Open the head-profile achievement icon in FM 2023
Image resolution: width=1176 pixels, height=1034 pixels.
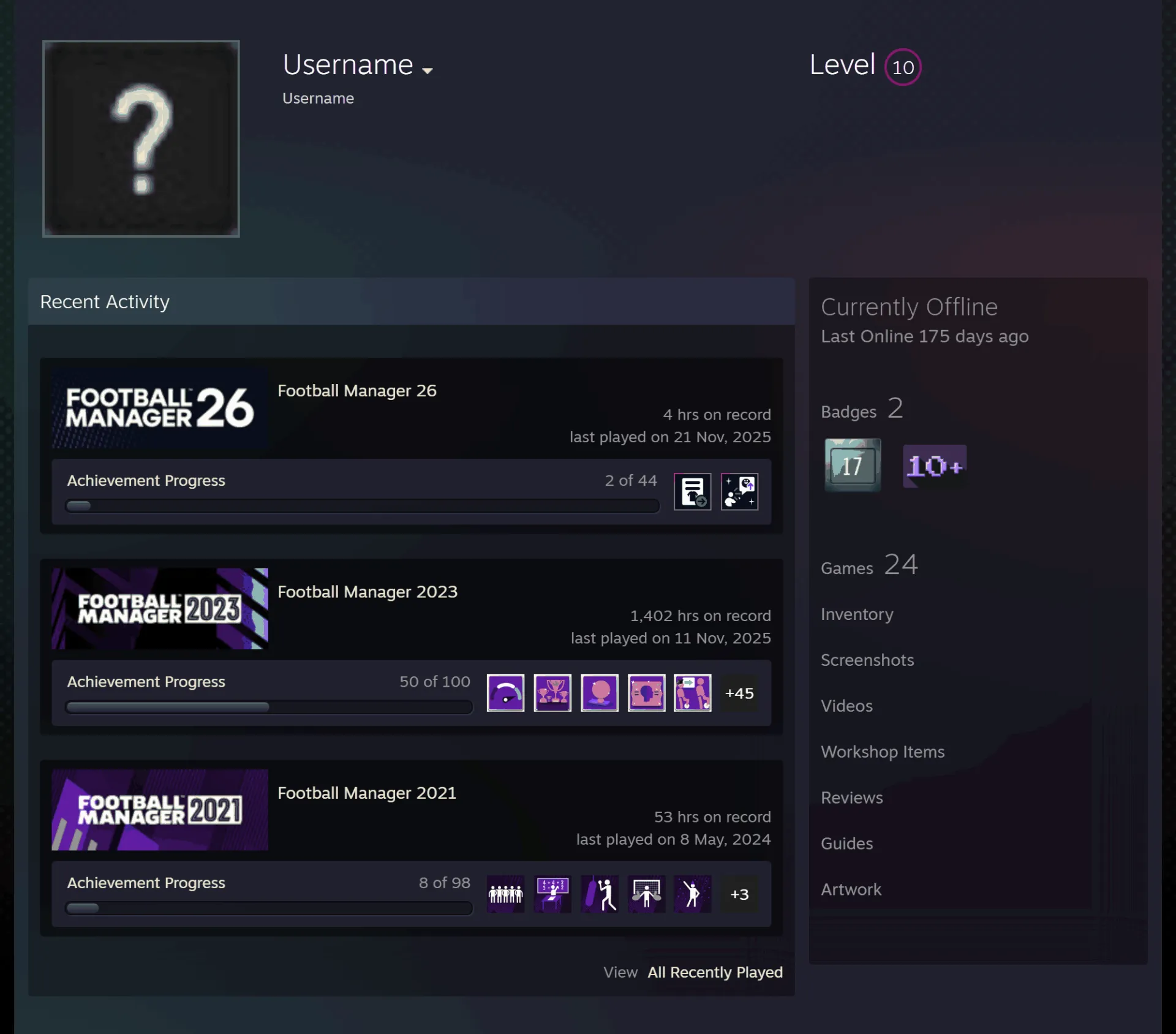pyautogui.click(x=647, y=693)
